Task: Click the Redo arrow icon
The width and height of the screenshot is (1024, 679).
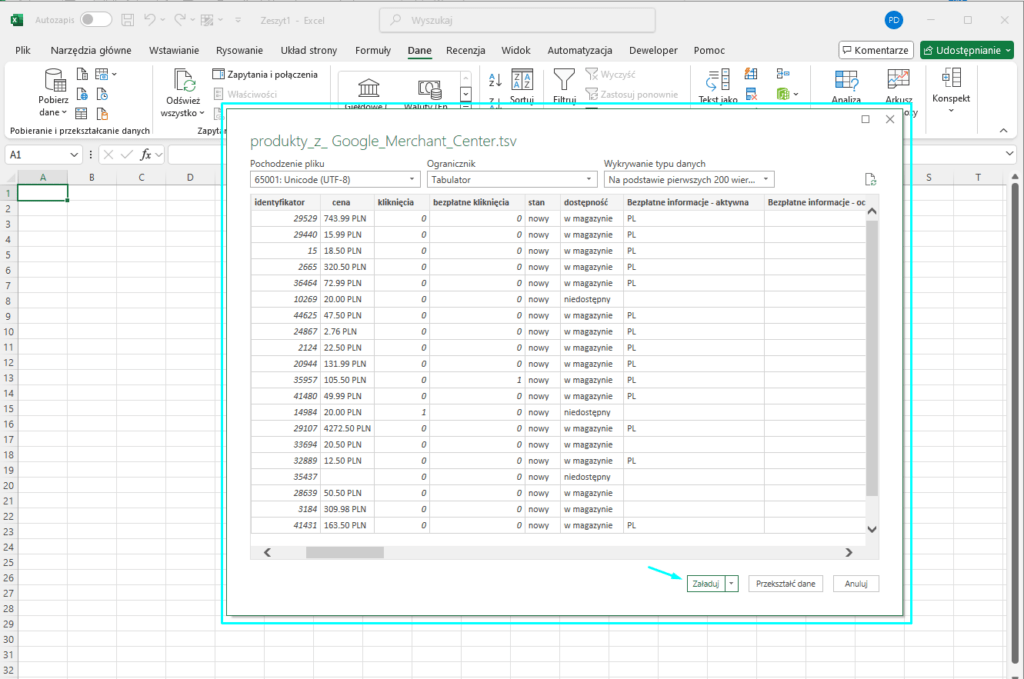Action: (x=180, y=20)
